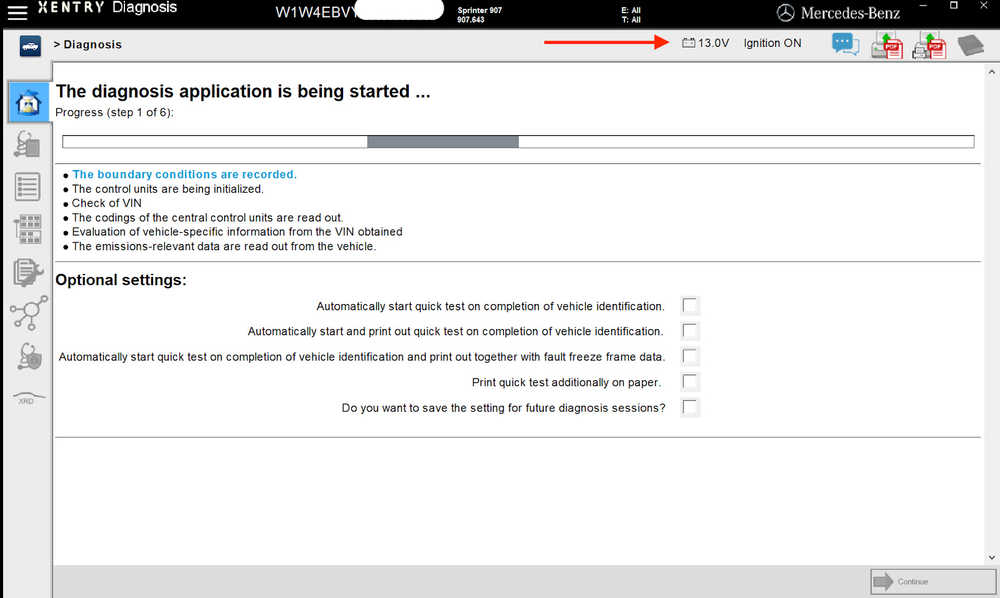Viewport: 1000px width, 598px height.
Task: Enable automatically start quick test checkbox
Action: pos(689,306)
